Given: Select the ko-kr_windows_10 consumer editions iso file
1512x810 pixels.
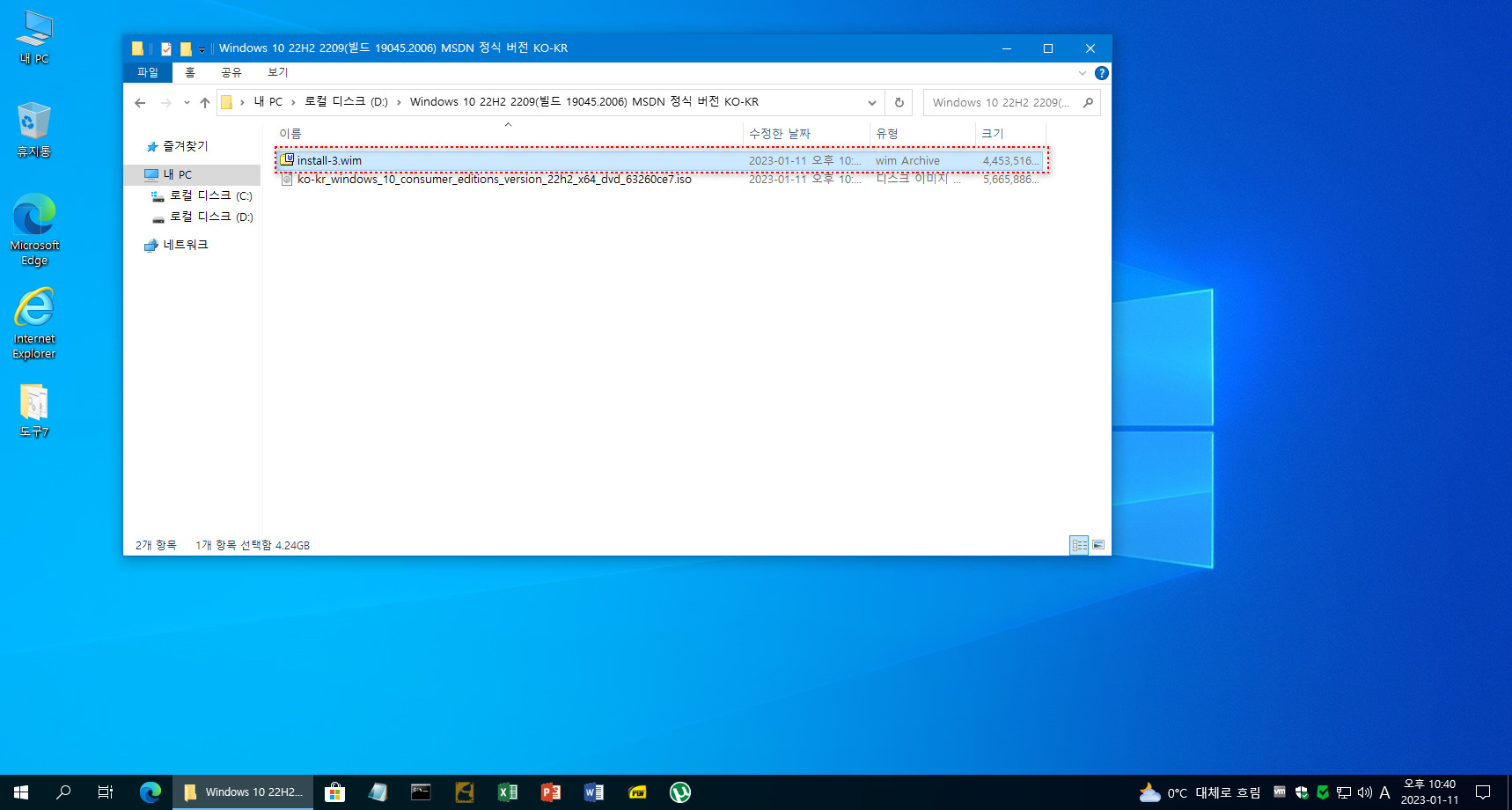Looking at the screenshot, I should tap(660, 179).
